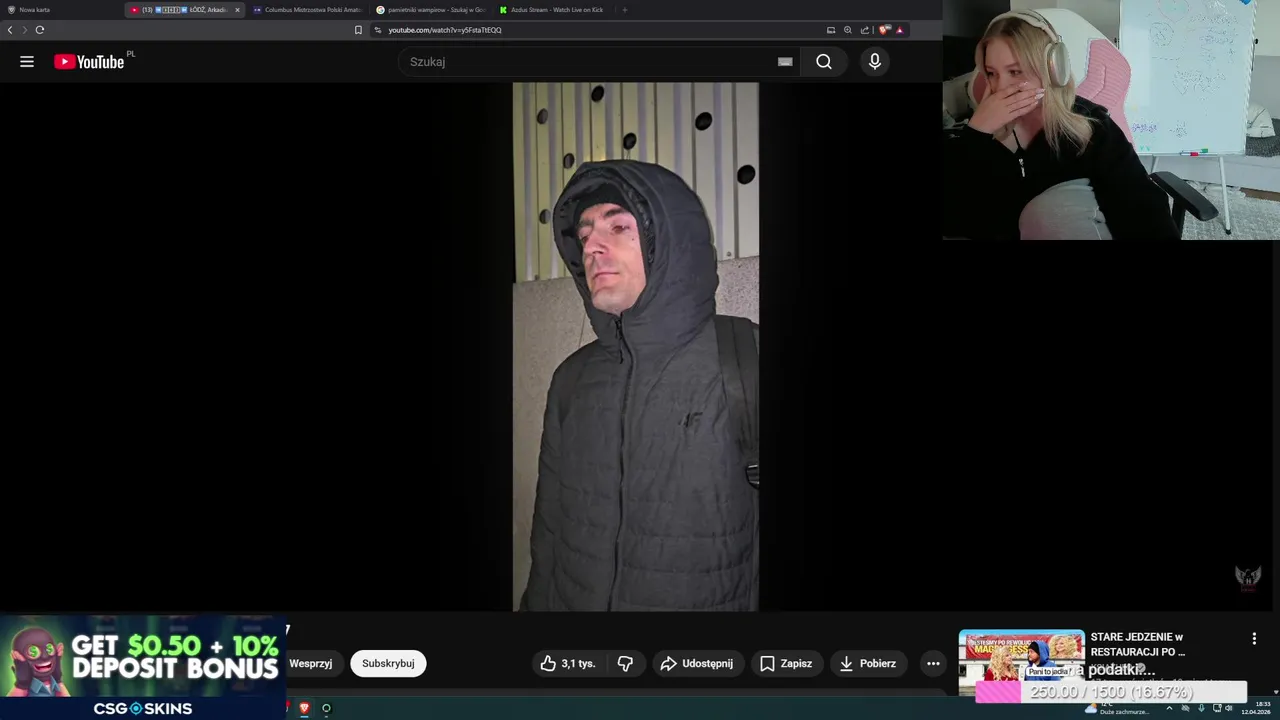The height and width of the screenshot is (720, 1280).
Task: Start voice search with microphone icon
Action: coord(875,62)
